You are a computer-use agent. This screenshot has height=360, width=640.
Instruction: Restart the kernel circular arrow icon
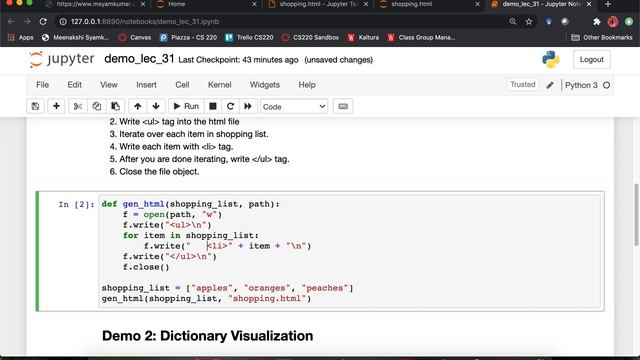pyautogui.click(x=230, y=107)
